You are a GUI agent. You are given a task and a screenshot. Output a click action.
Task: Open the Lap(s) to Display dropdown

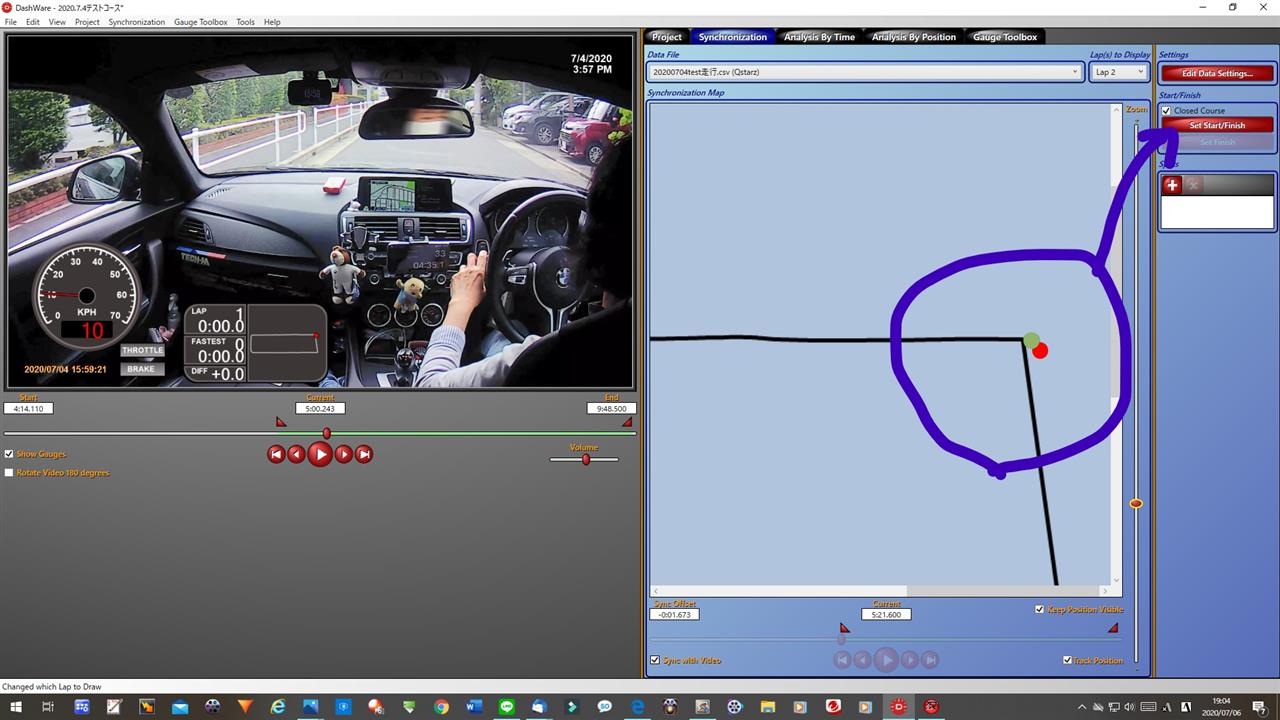tap(1118, 72)
